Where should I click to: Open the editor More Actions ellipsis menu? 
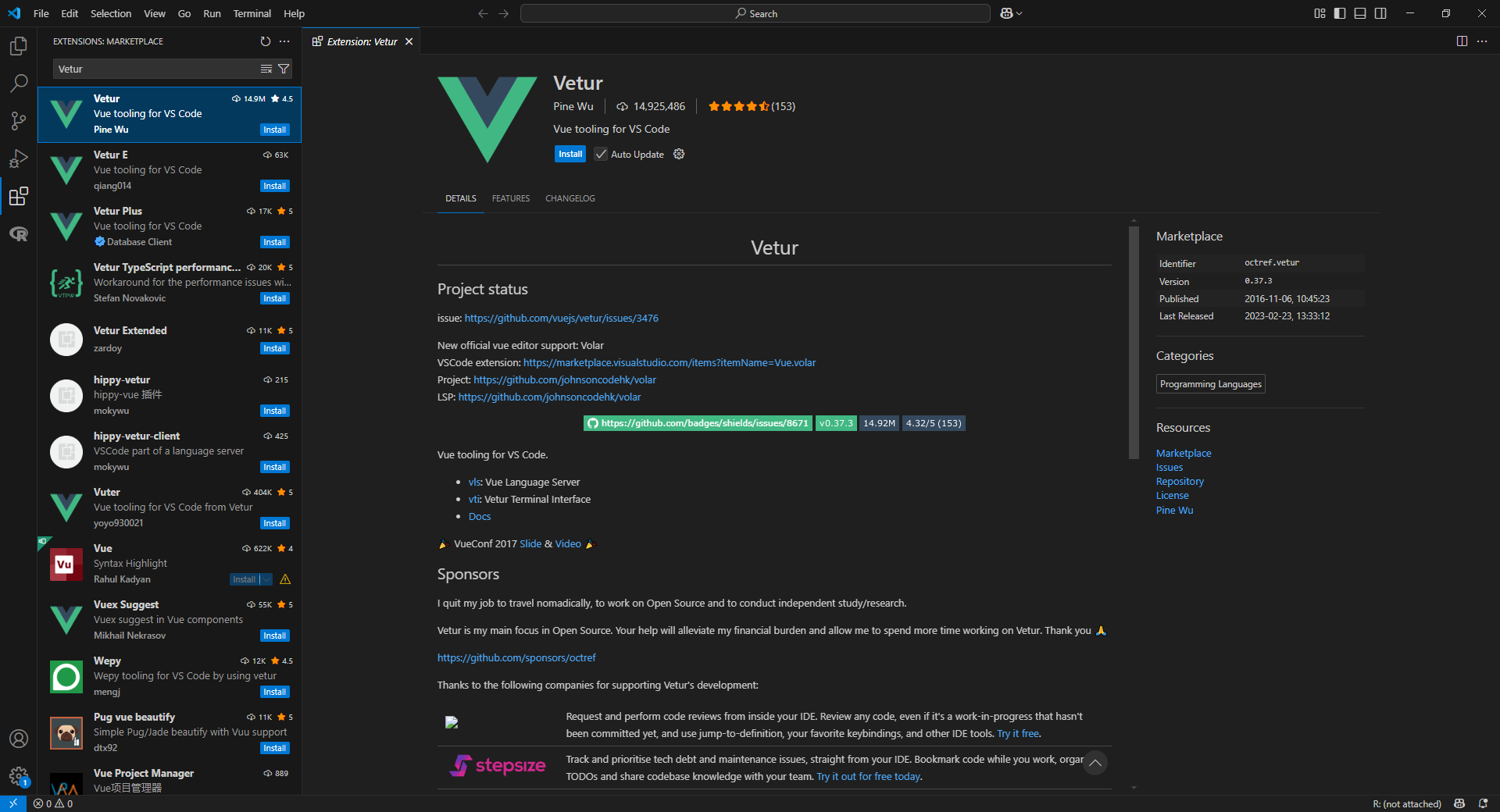click(1483, 41)
